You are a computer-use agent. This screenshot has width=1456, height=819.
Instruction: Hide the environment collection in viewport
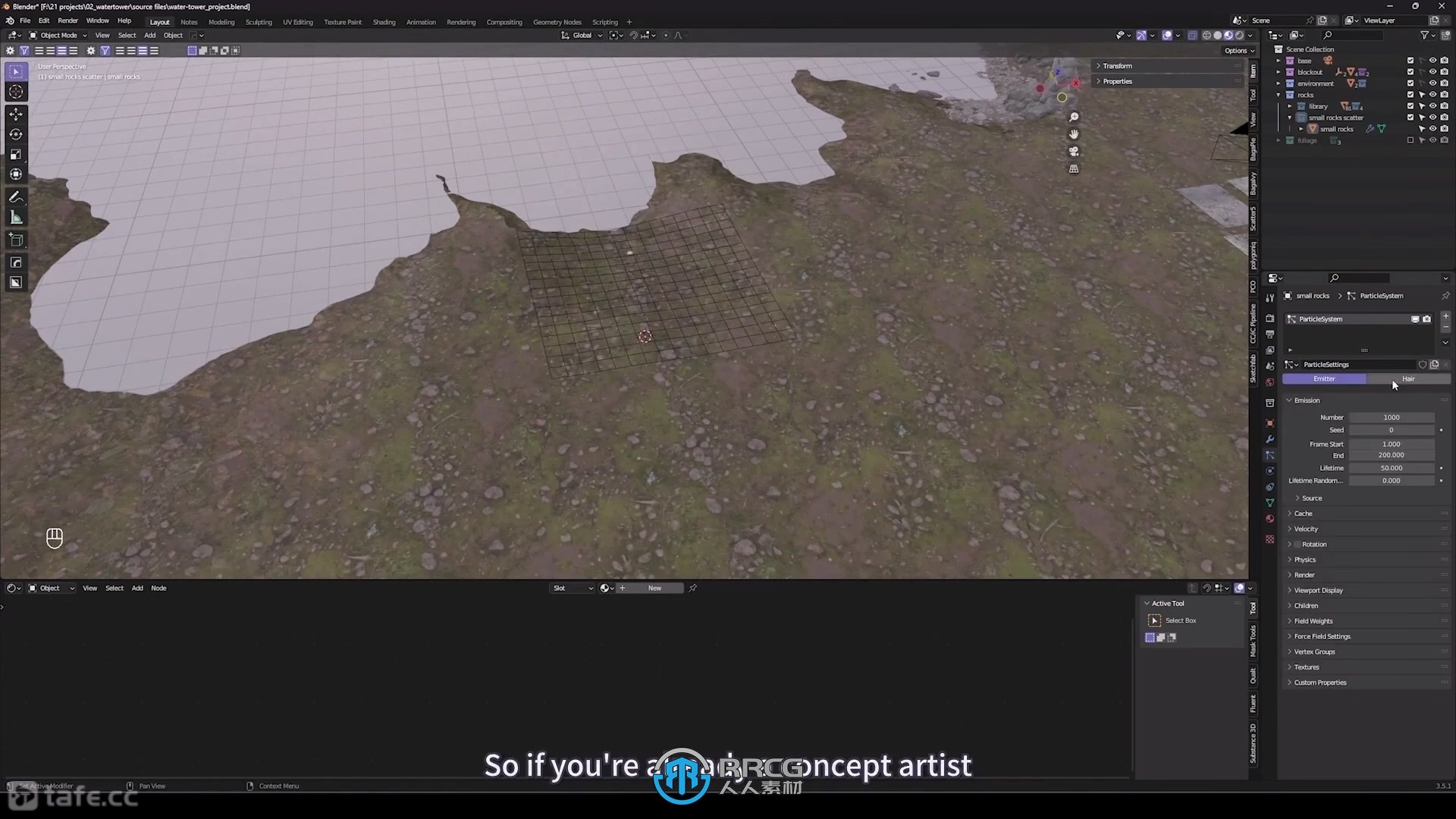1433,83
